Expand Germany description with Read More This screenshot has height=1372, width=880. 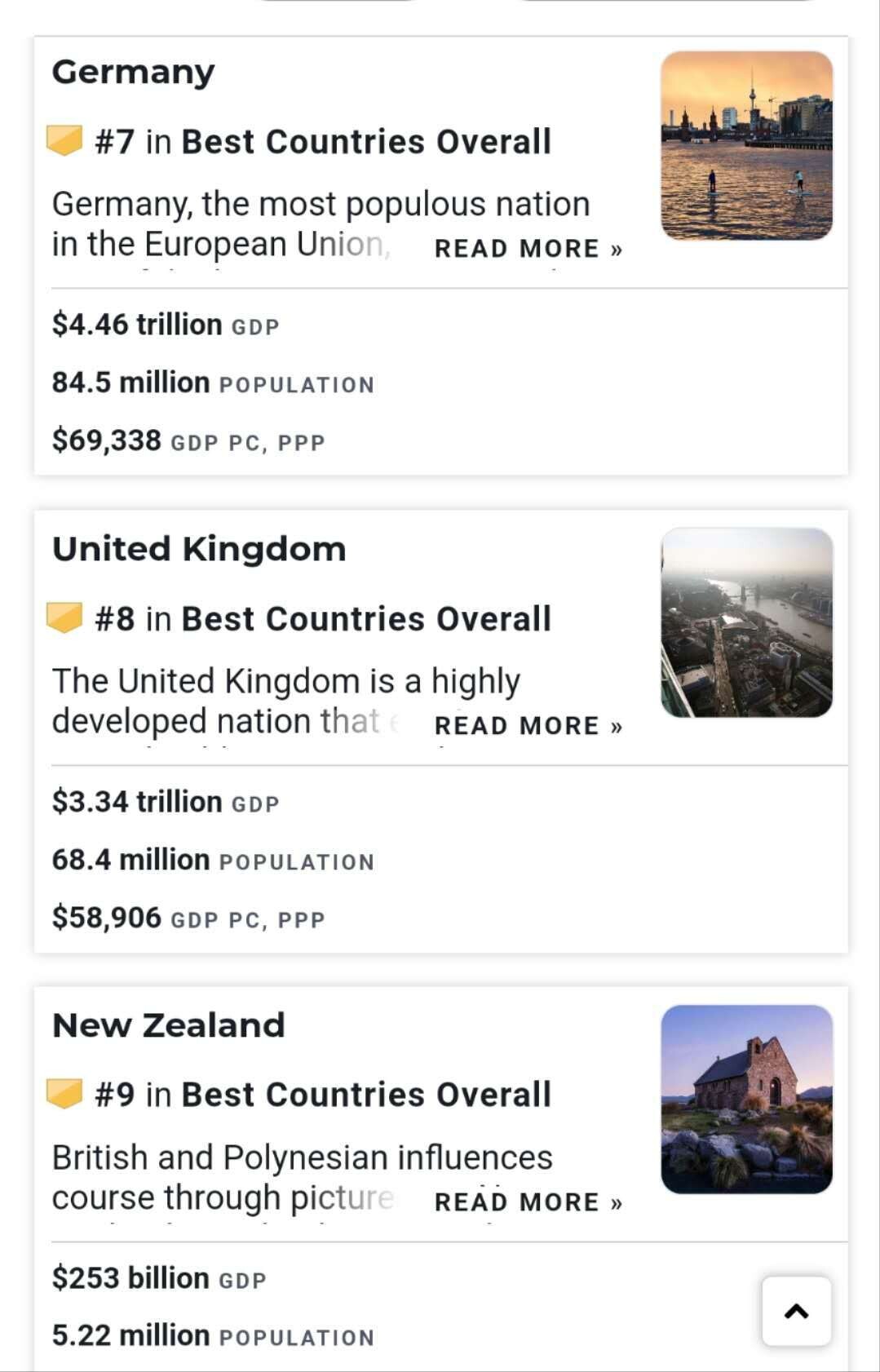point(528,249)
